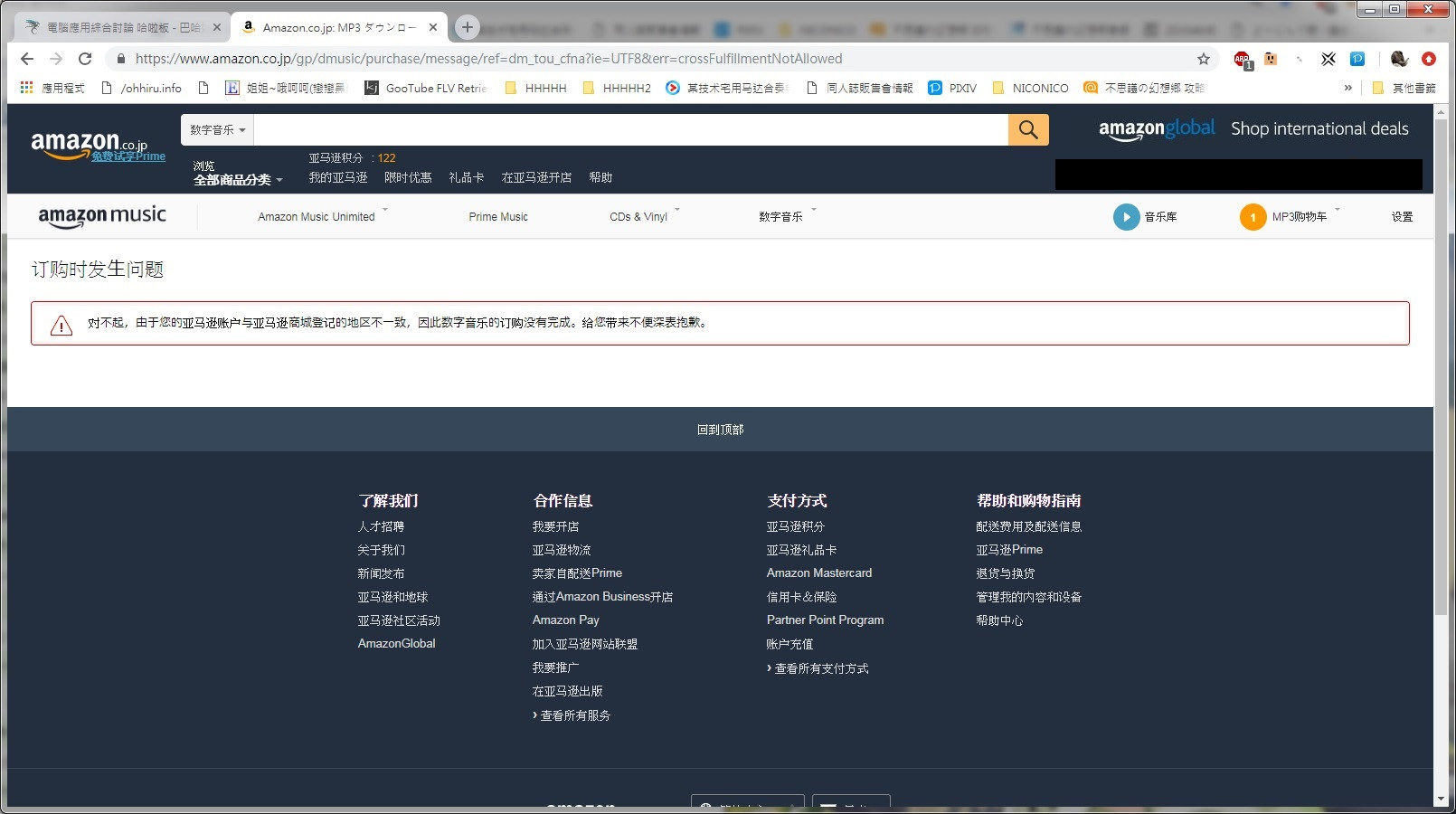This screenshot has height=814, width=1456.
Task: Click the orange MP3 cart count icon
Action: click(x=1253, y=217)
